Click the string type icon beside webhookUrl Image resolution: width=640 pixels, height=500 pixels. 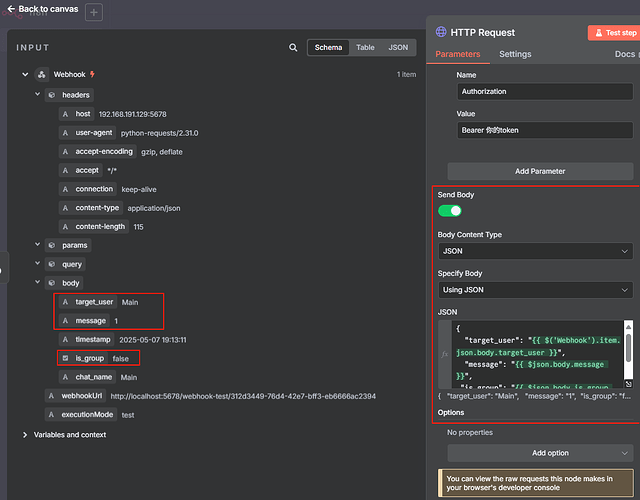point(51,396)
